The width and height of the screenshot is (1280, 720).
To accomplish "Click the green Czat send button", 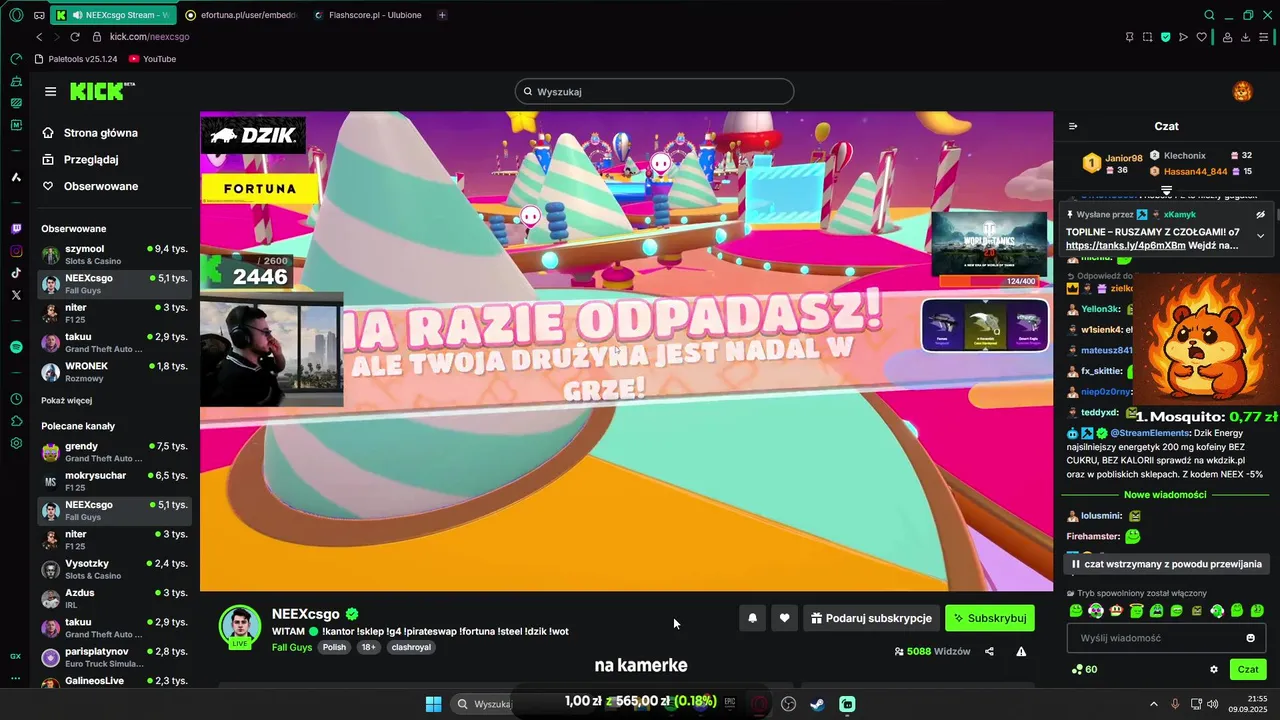I will pyautogui.click(x=1248, y=669).
